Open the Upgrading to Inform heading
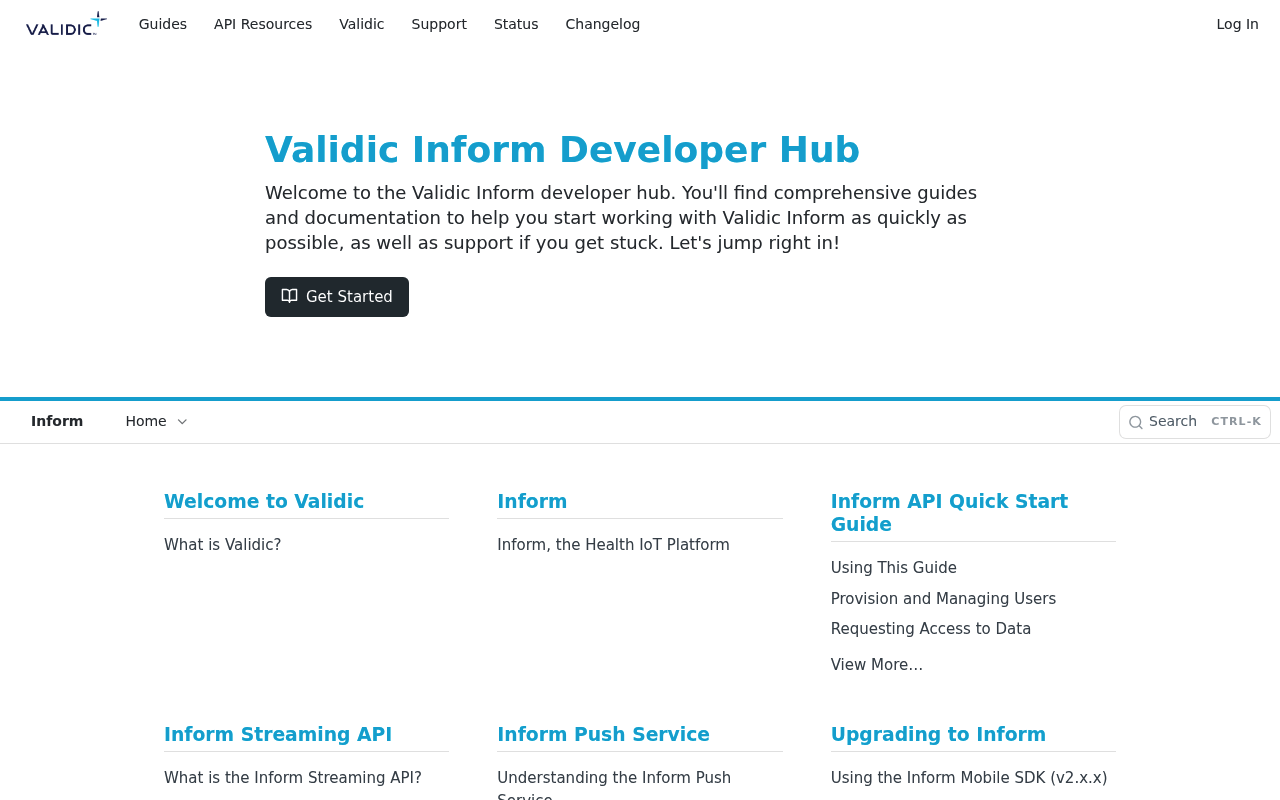The image size is (1280, 800). click(x=938, y=735)
